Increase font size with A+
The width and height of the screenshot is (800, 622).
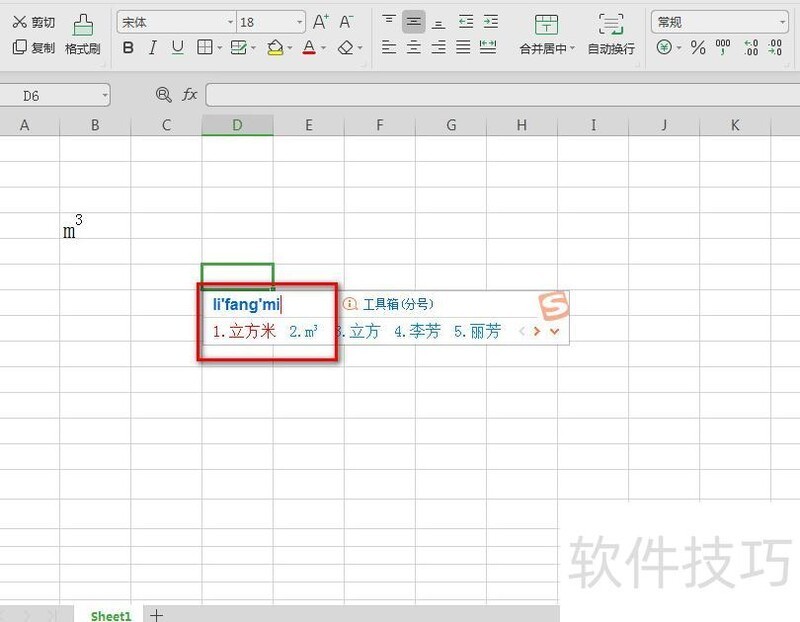click(320, 22)
